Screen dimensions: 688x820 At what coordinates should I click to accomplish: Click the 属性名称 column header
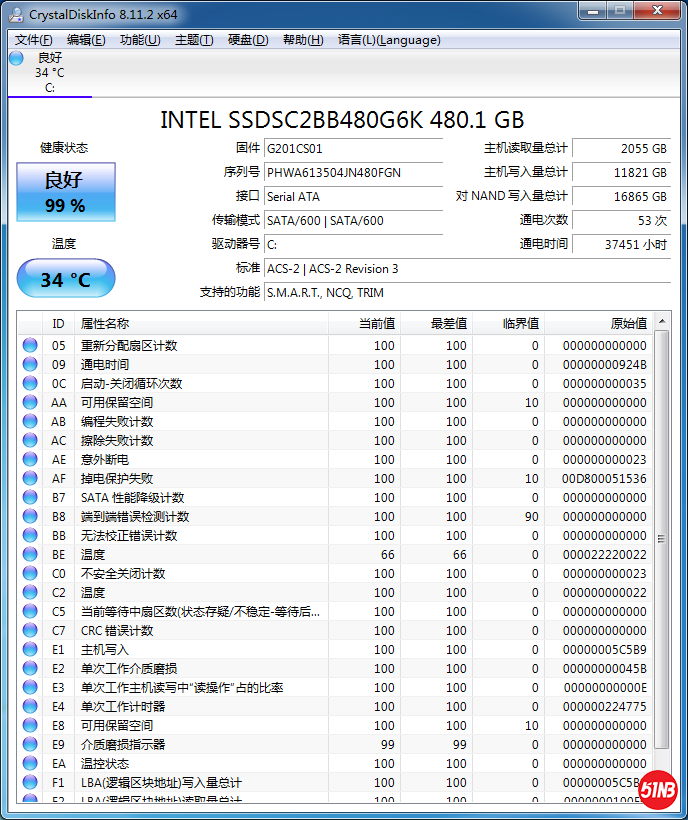pyautogui.click(x=105, y=323)
